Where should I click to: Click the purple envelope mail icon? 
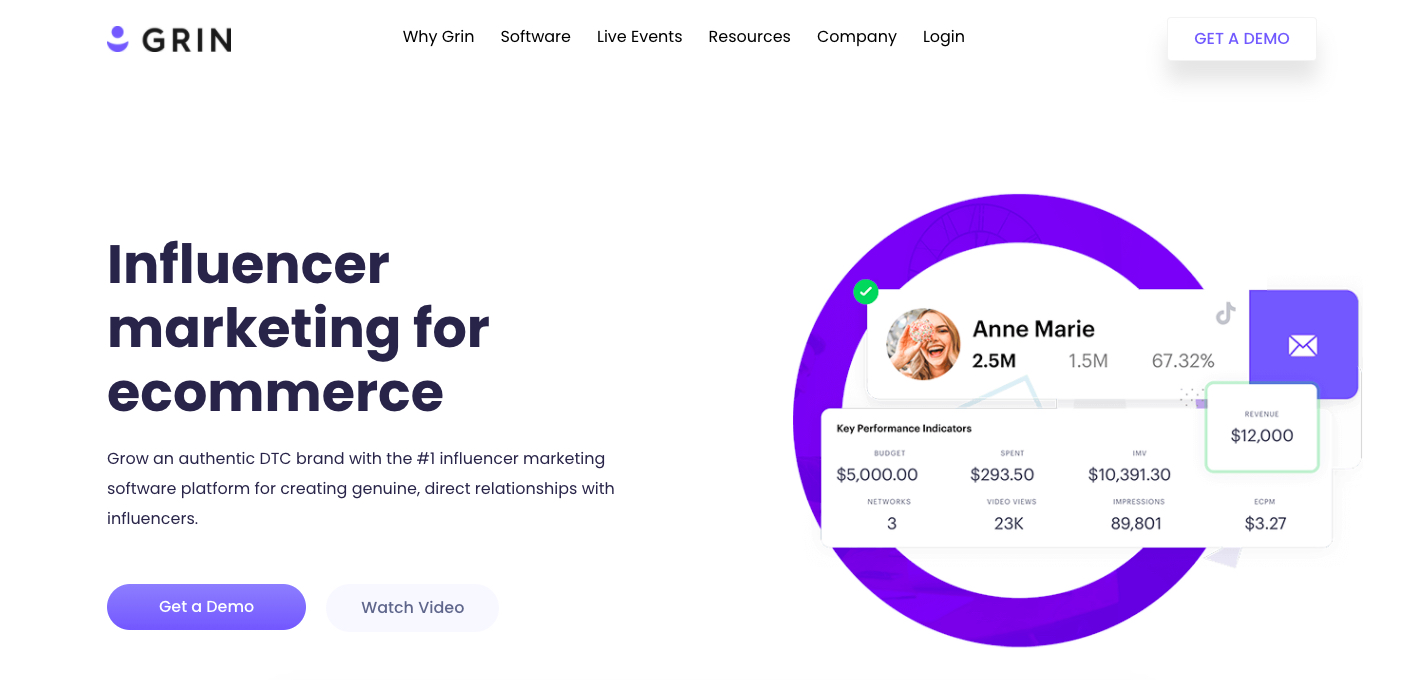[x=1303, y=346]
